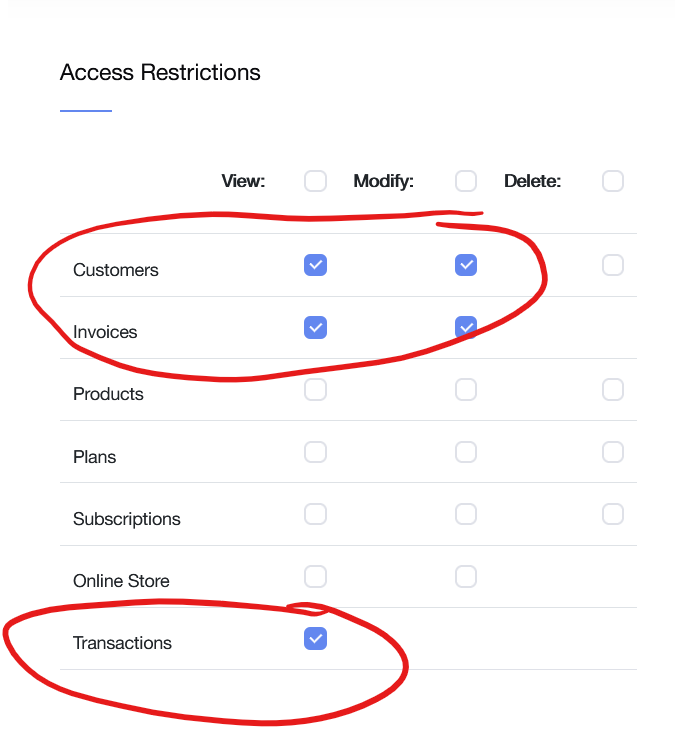This screenshot has height=732, width=675.
Task: Enable View permission for Subscriptions
Action: coord(315,514)
